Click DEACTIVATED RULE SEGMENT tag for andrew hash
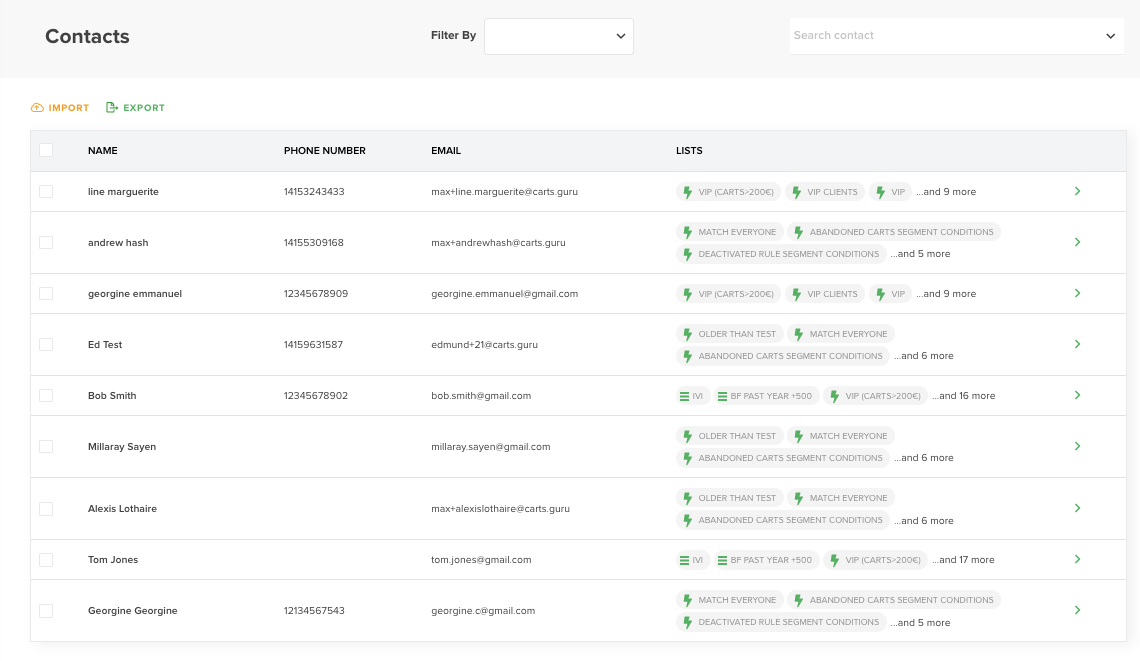This screenshot has width=1140, height=661. pyautogui.click(x=782, y=254)
